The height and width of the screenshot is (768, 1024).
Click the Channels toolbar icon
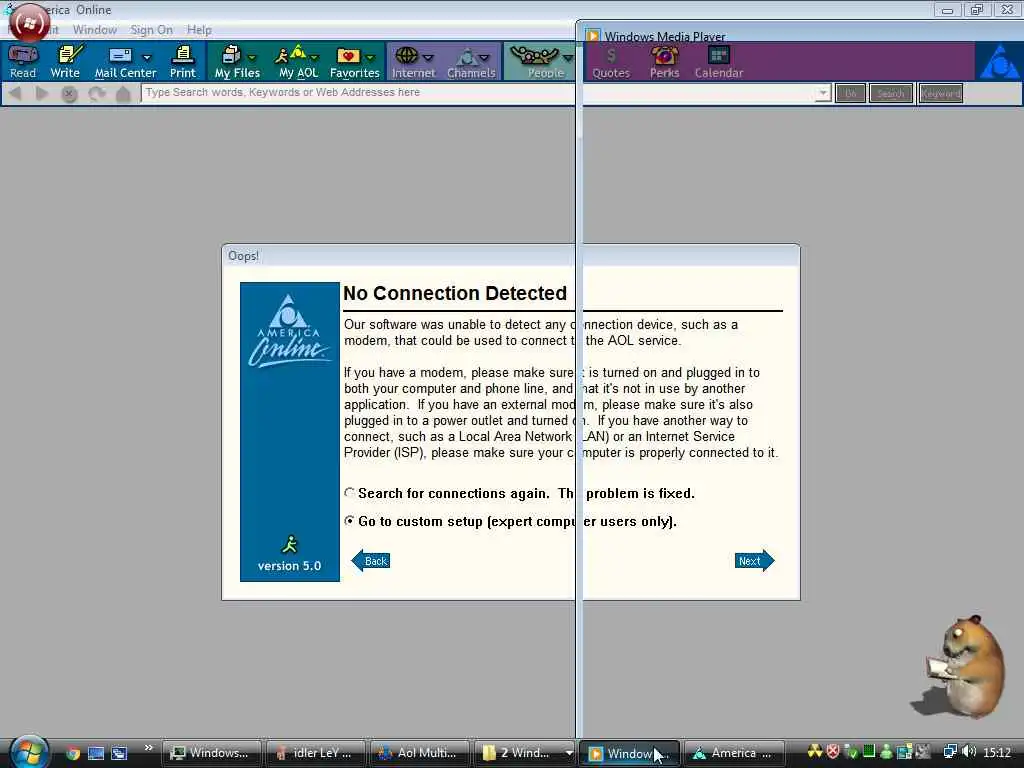[466, 56]
